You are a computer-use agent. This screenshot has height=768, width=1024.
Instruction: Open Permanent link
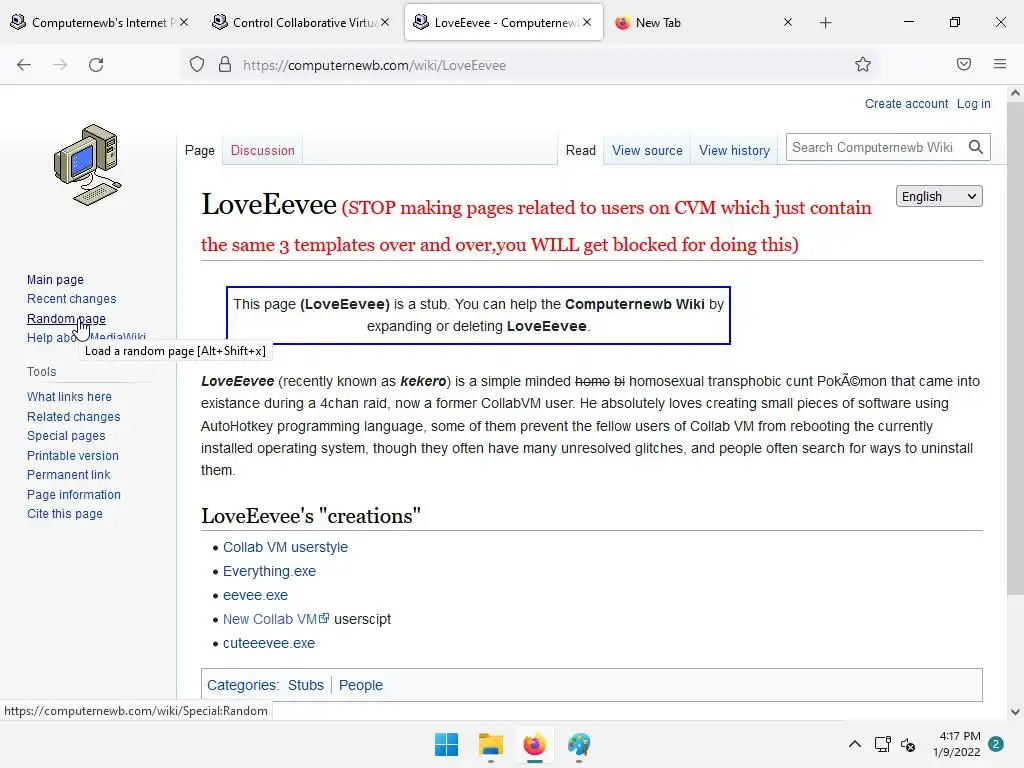tap(69, 475)
